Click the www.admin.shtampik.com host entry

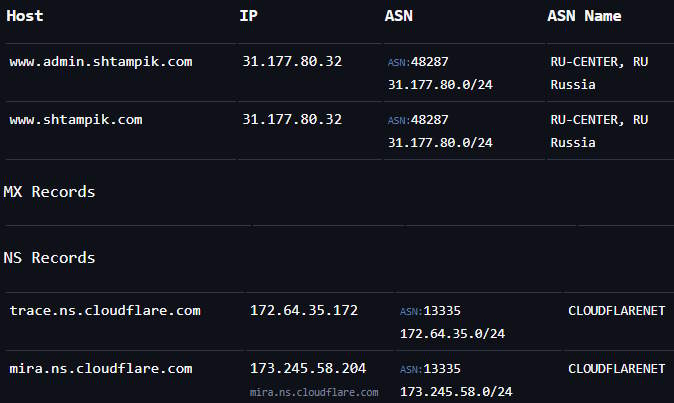pyautogui.click(x=101, y=62)
